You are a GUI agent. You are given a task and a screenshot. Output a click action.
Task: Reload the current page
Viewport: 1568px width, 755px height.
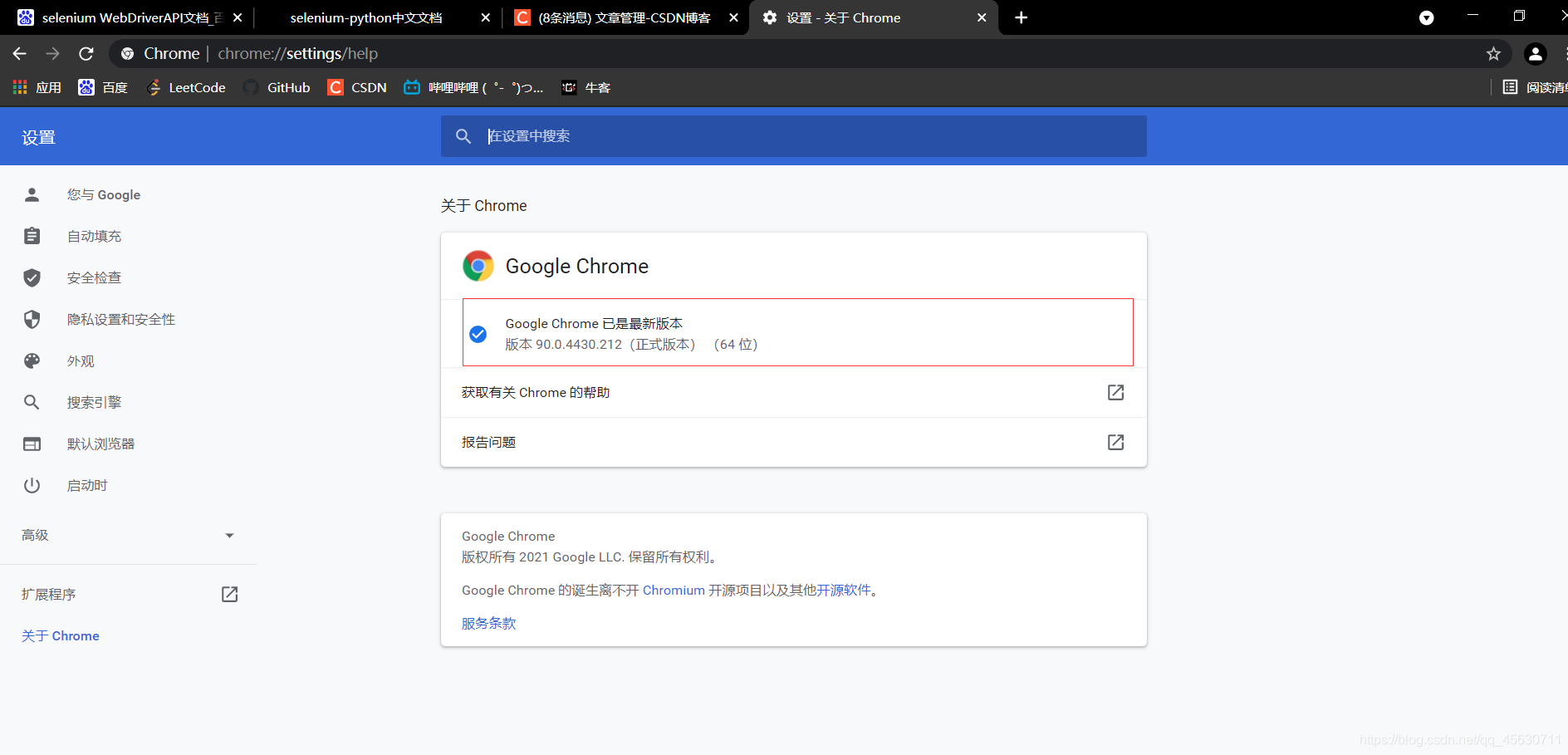click(x=86, y=54)
